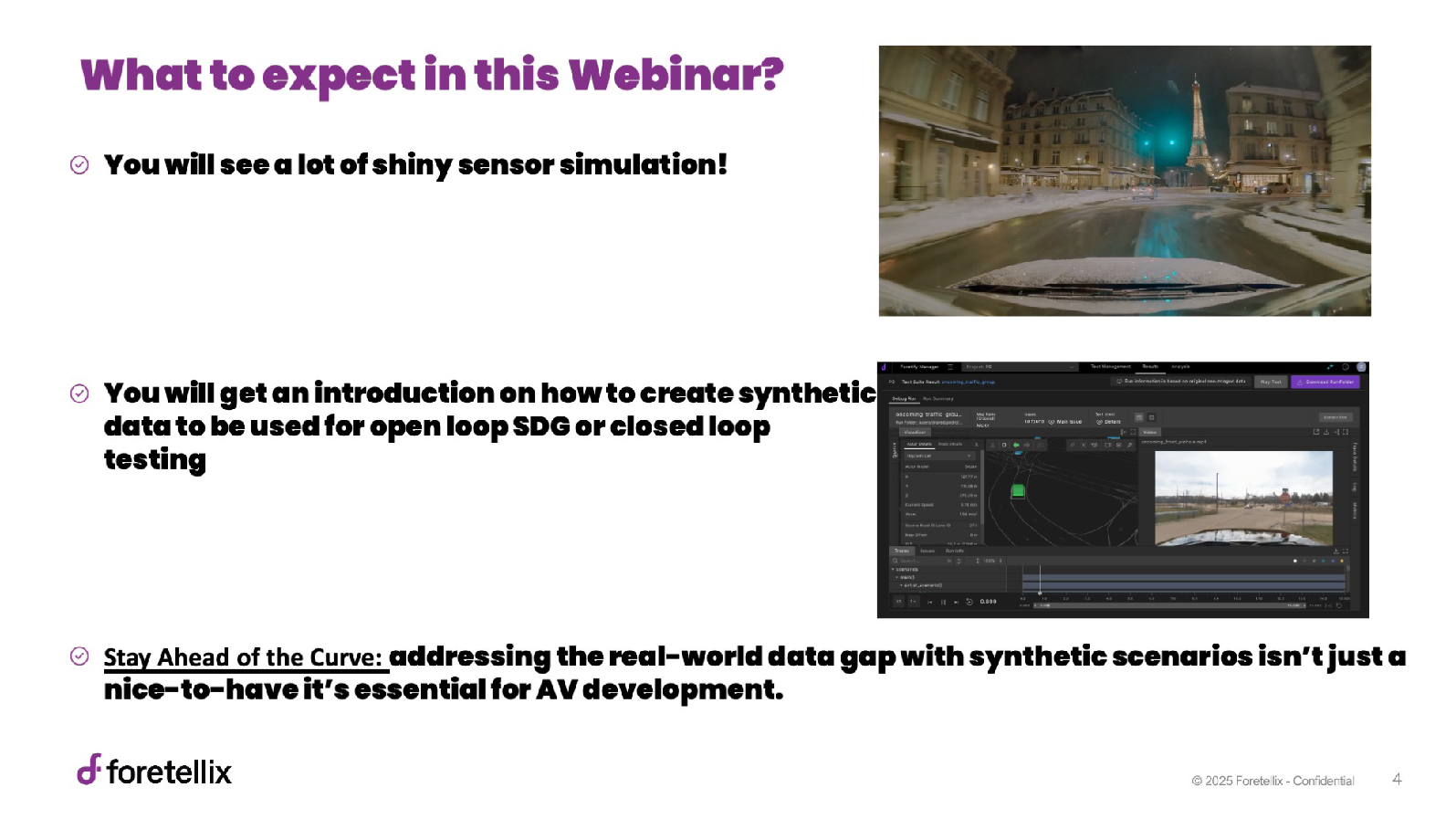Screen dimensions: 1456x819
Task: Step to the previous frame
Action: pyautogui.click(x=930, y=602)
